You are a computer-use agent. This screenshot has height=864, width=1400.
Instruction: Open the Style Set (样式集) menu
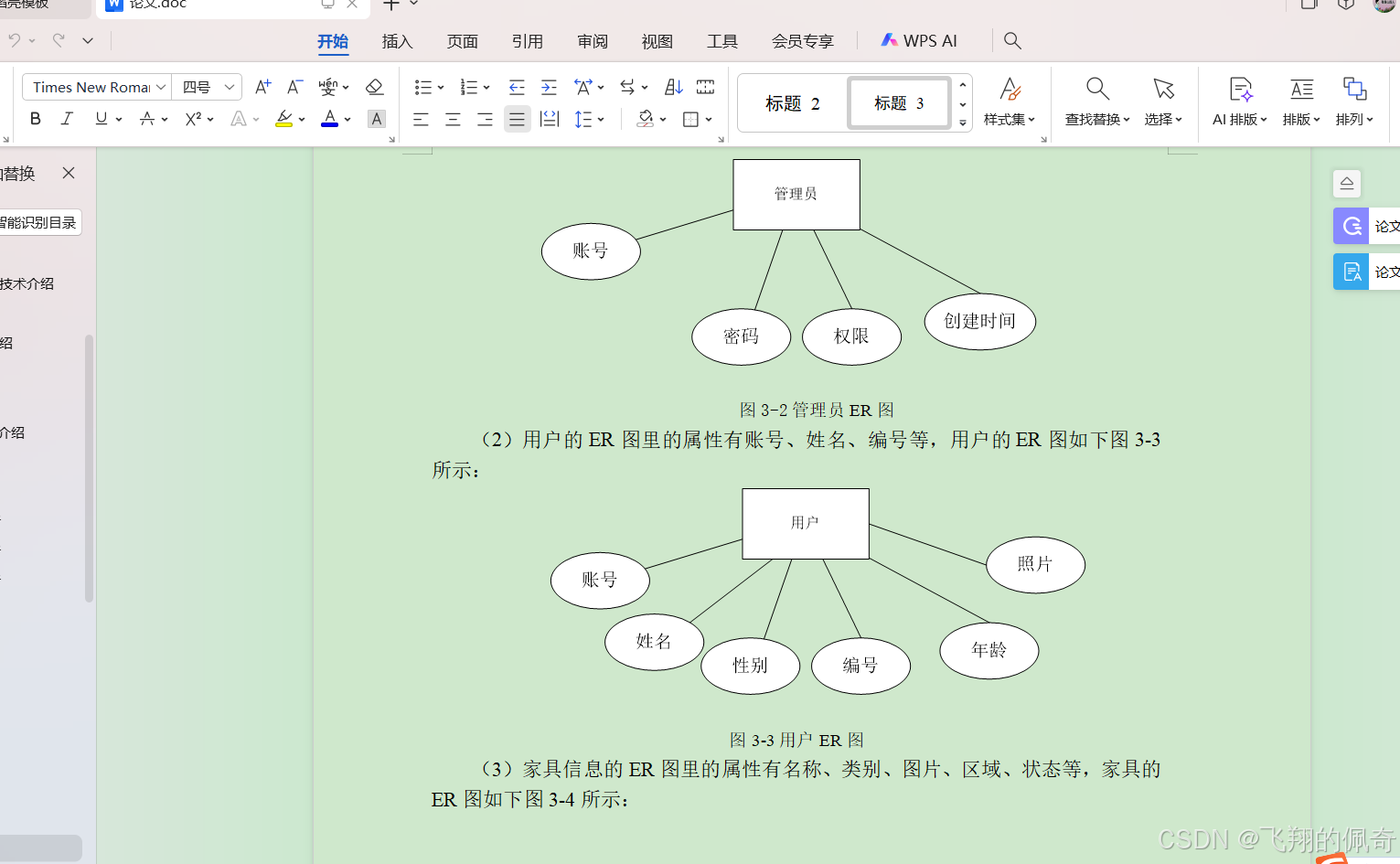(1010, 101)
